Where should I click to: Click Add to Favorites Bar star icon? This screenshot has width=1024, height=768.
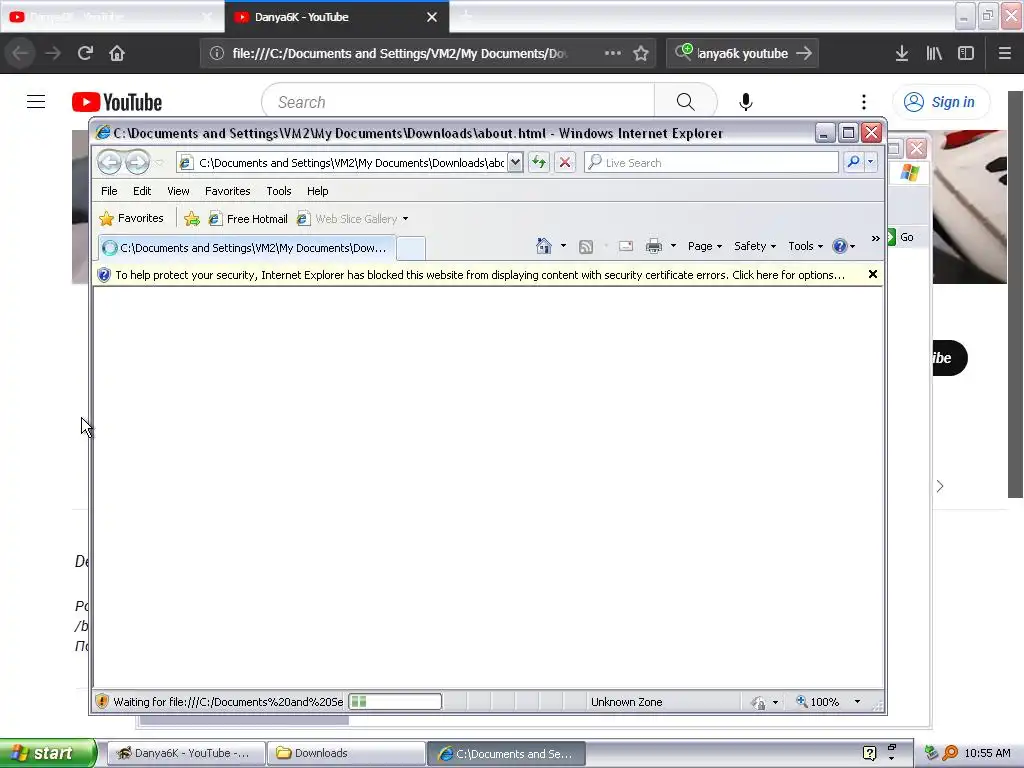click(191, 219)
